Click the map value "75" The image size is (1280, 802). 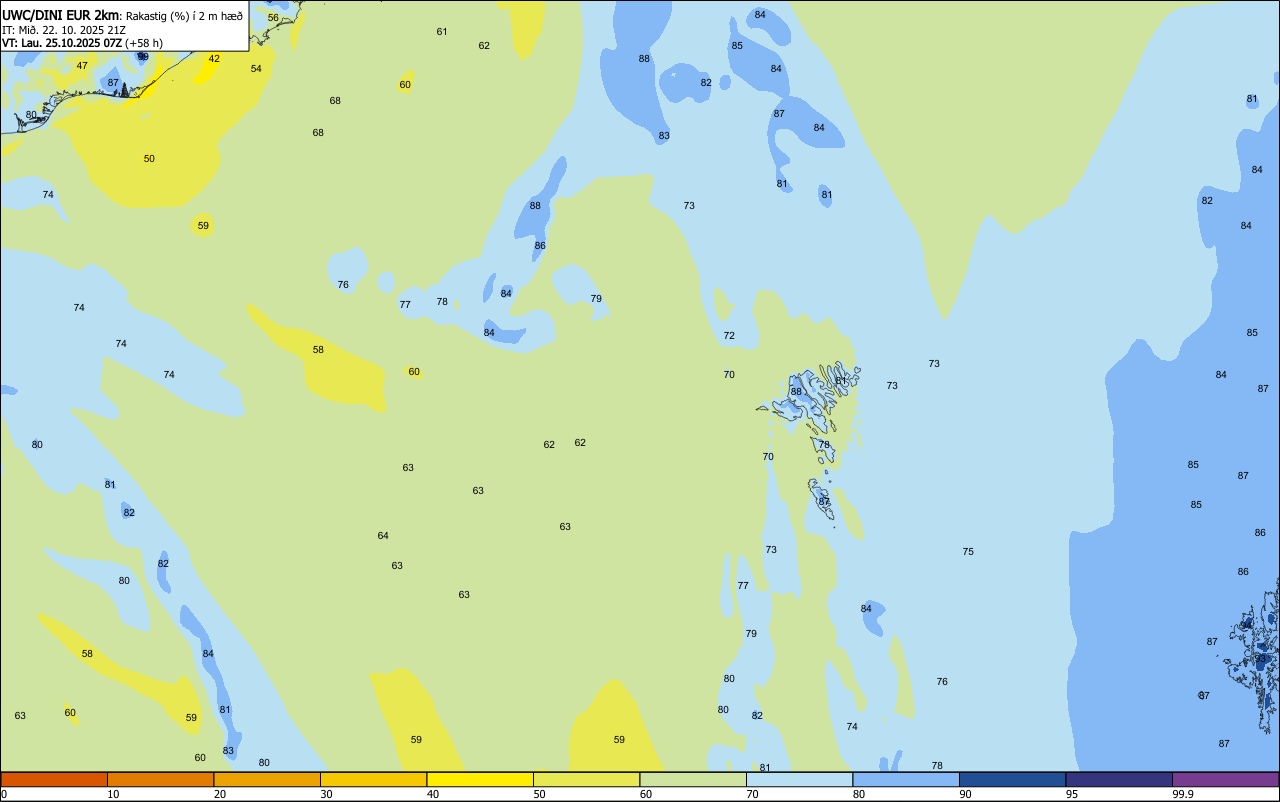(x=968, y=552)
